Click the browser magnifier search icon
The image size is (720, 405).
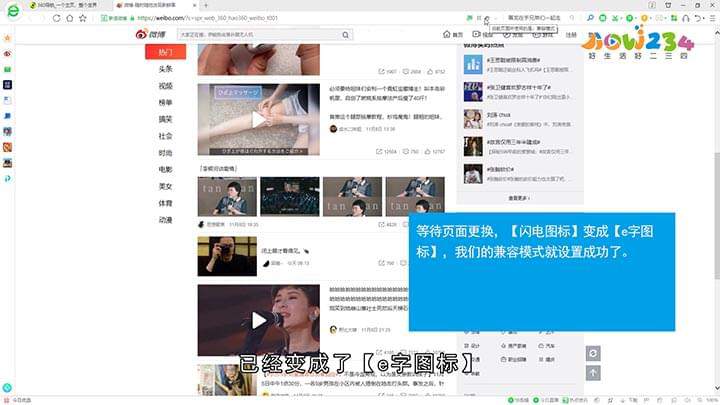pyautogui.click(x=590, y=18)
